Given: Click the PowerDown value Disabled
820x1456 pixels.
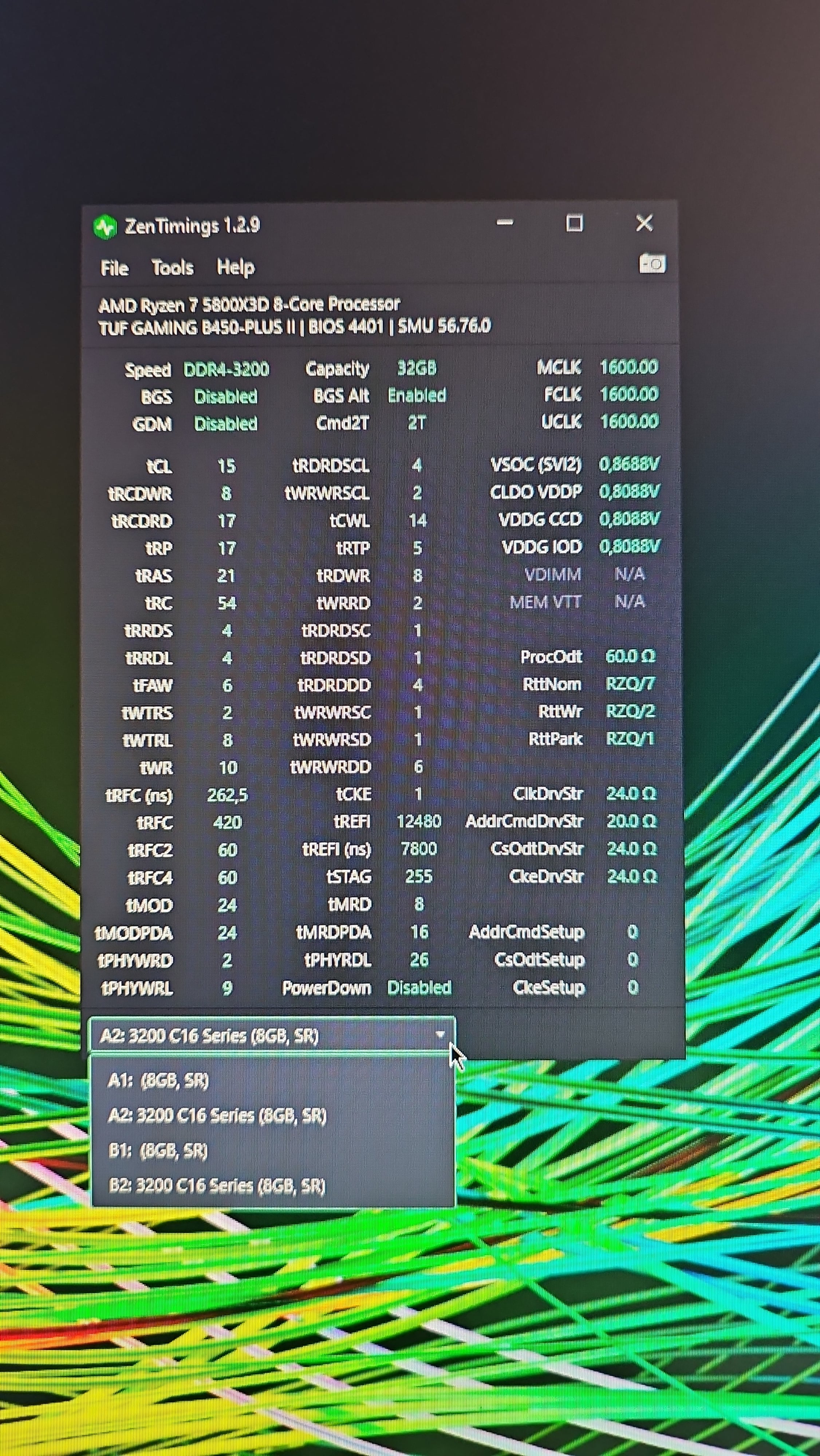Looking at the screenshot, I should coord(419,988).
